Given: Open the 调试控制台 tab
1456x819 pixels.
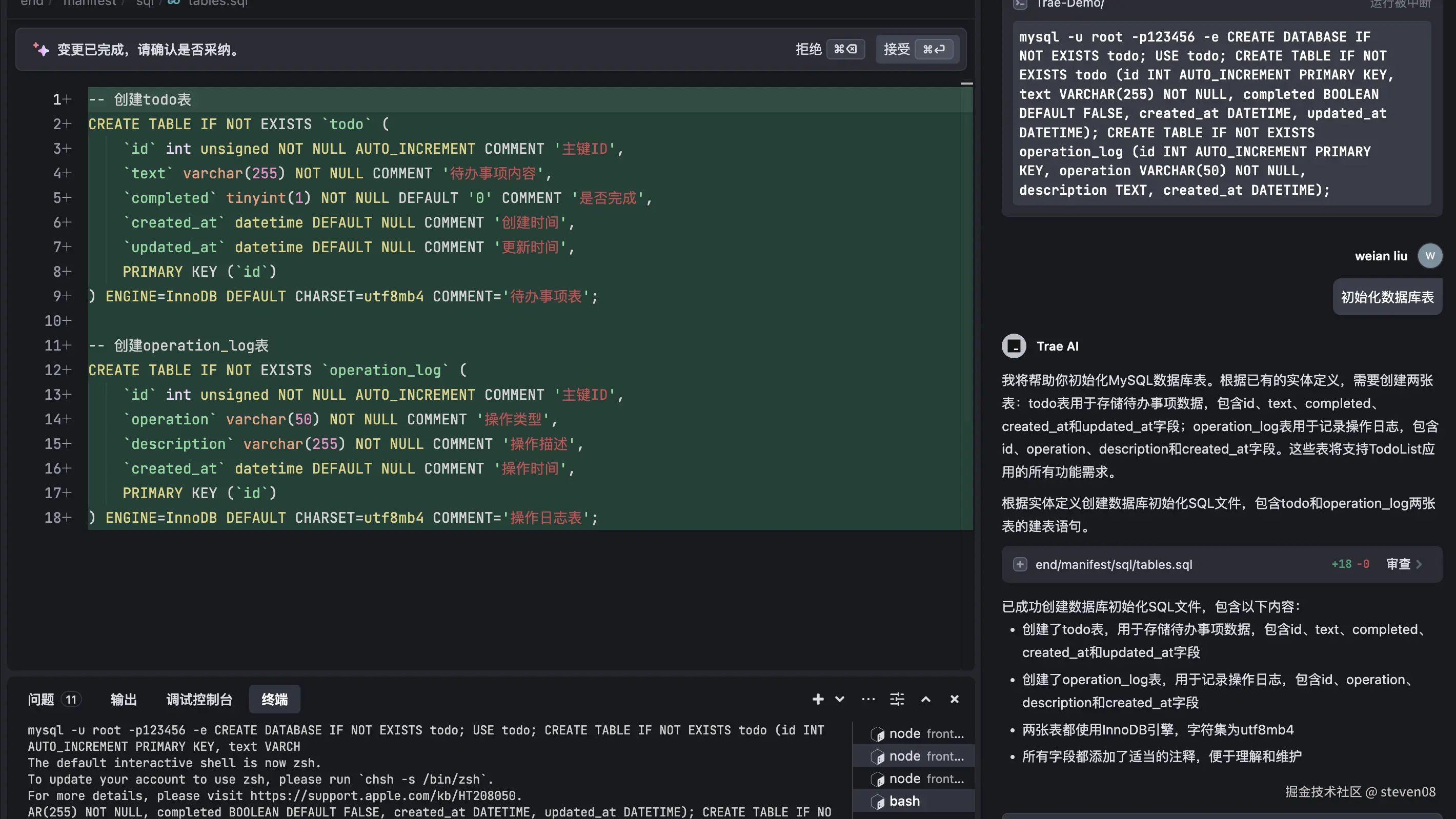Looking at the screenshot, I should point(199,700).
